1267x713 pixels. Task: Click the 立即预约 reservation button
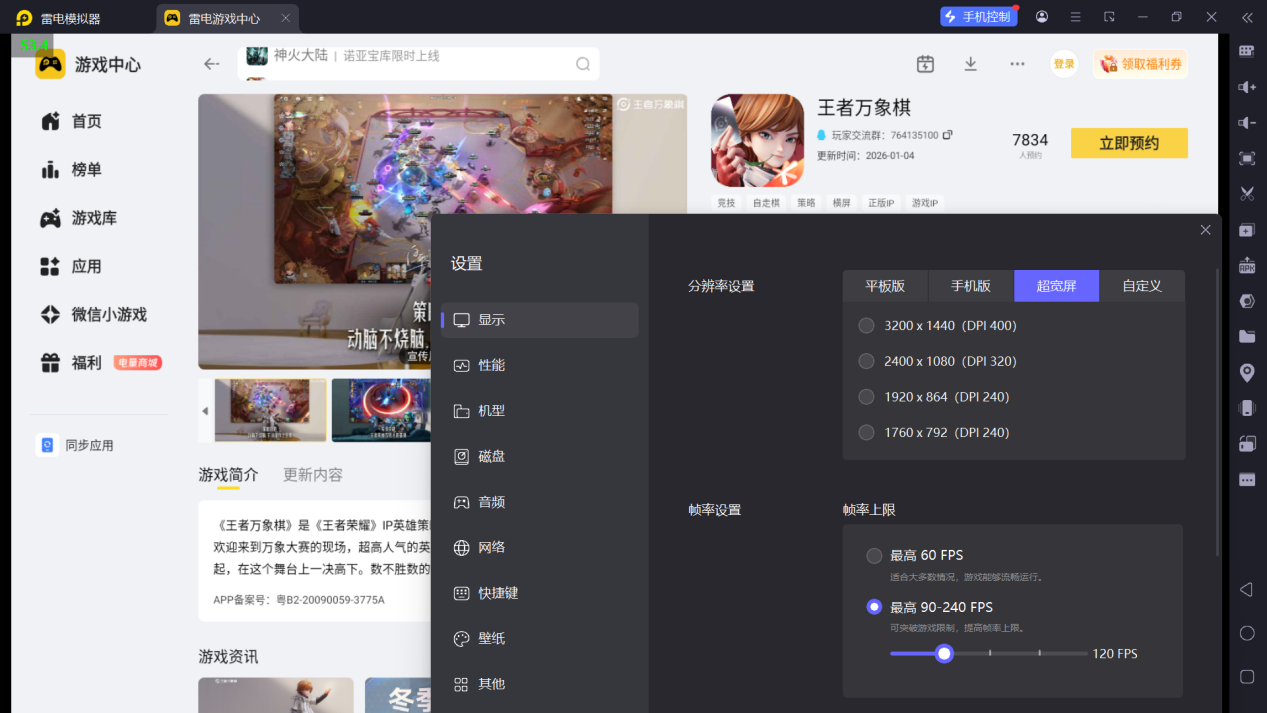tap(1128, 142)
